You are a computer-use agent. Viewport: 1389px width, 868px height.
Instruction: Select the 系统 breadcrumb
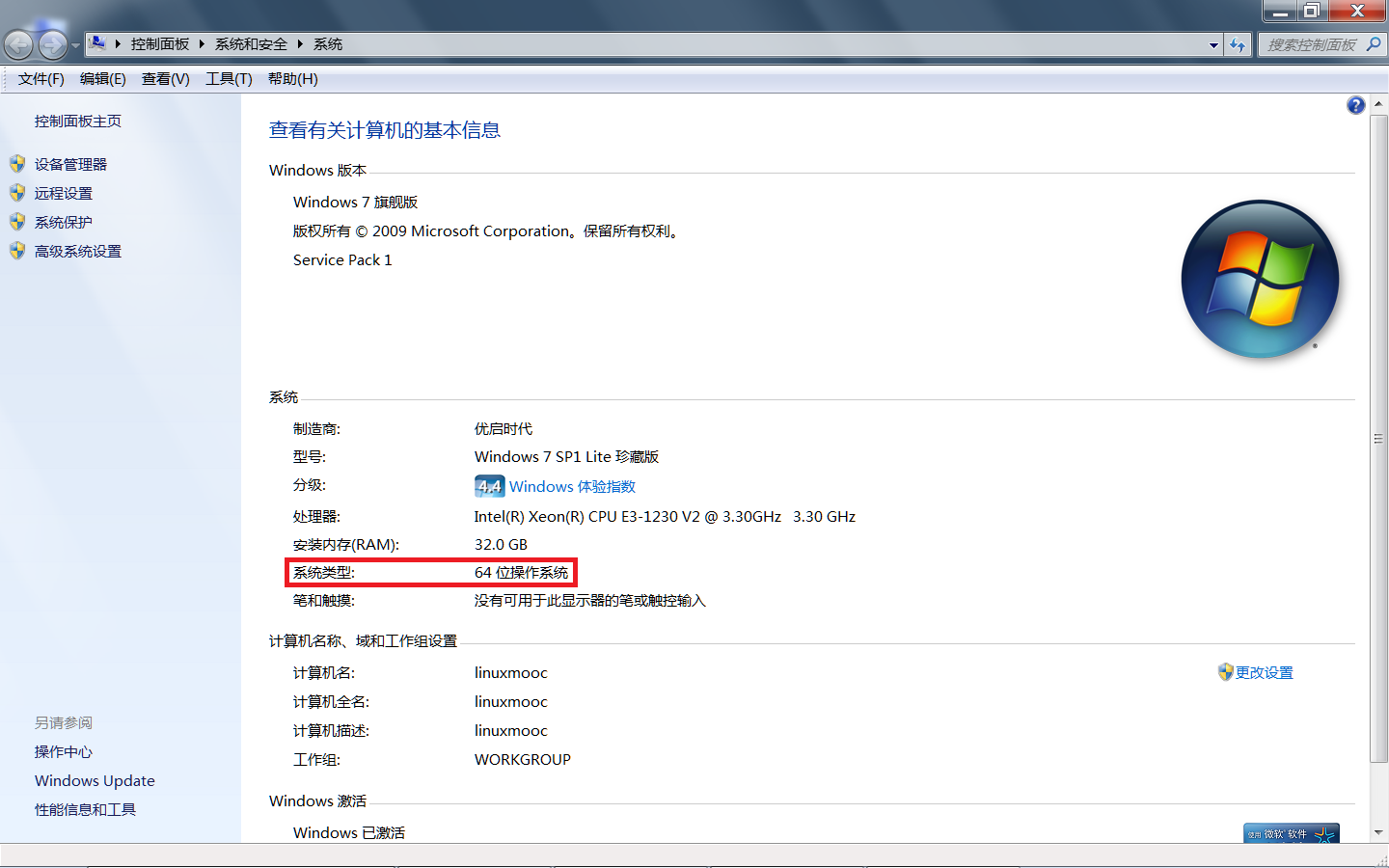click(328, 44)
